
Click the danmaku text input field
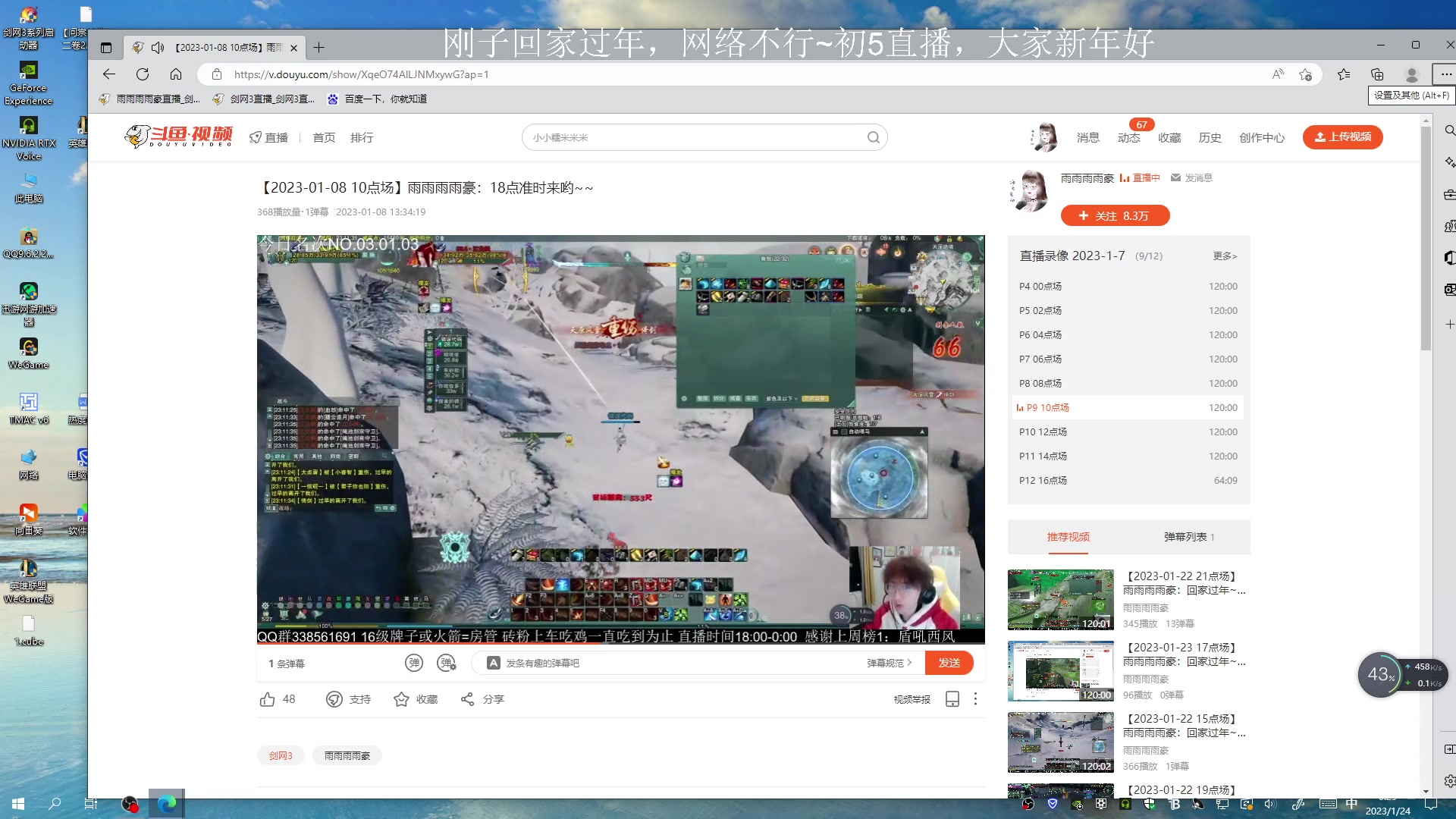(x=682, y=663)
